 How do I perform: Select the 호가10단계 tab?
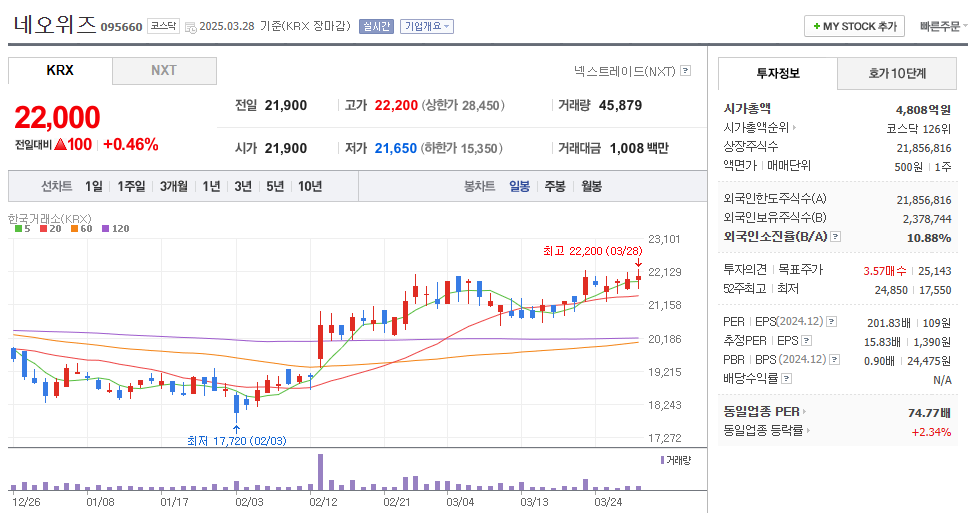pos(897,74)
